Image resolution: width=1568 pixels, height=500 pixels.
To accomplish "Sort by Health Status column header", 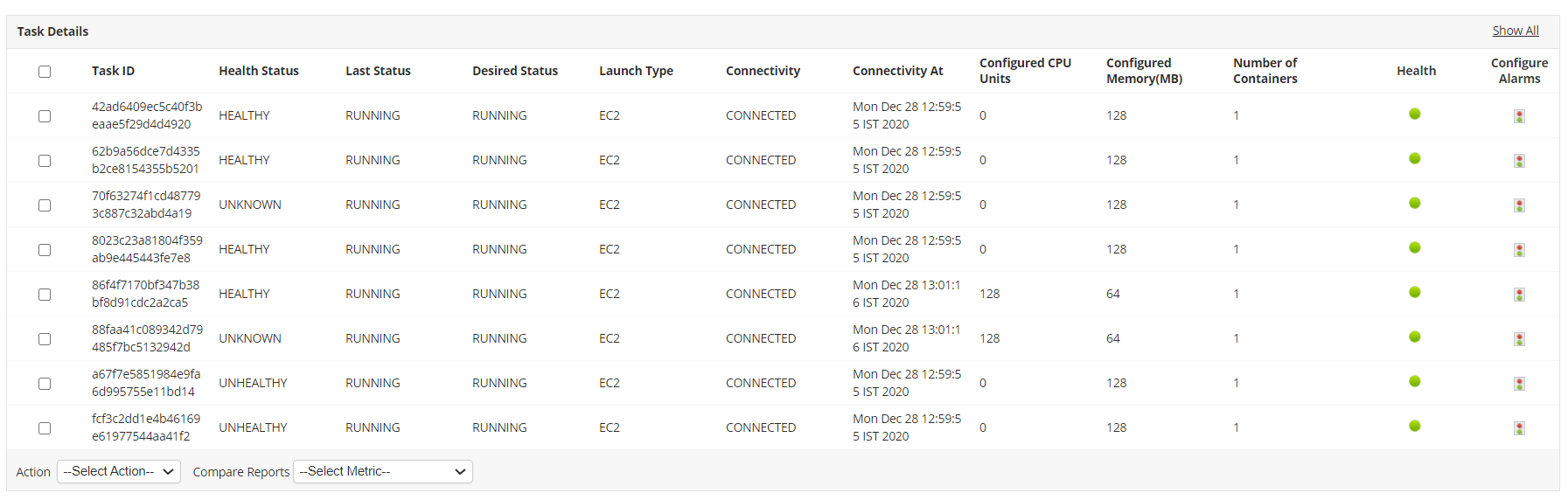I will 258,71.
